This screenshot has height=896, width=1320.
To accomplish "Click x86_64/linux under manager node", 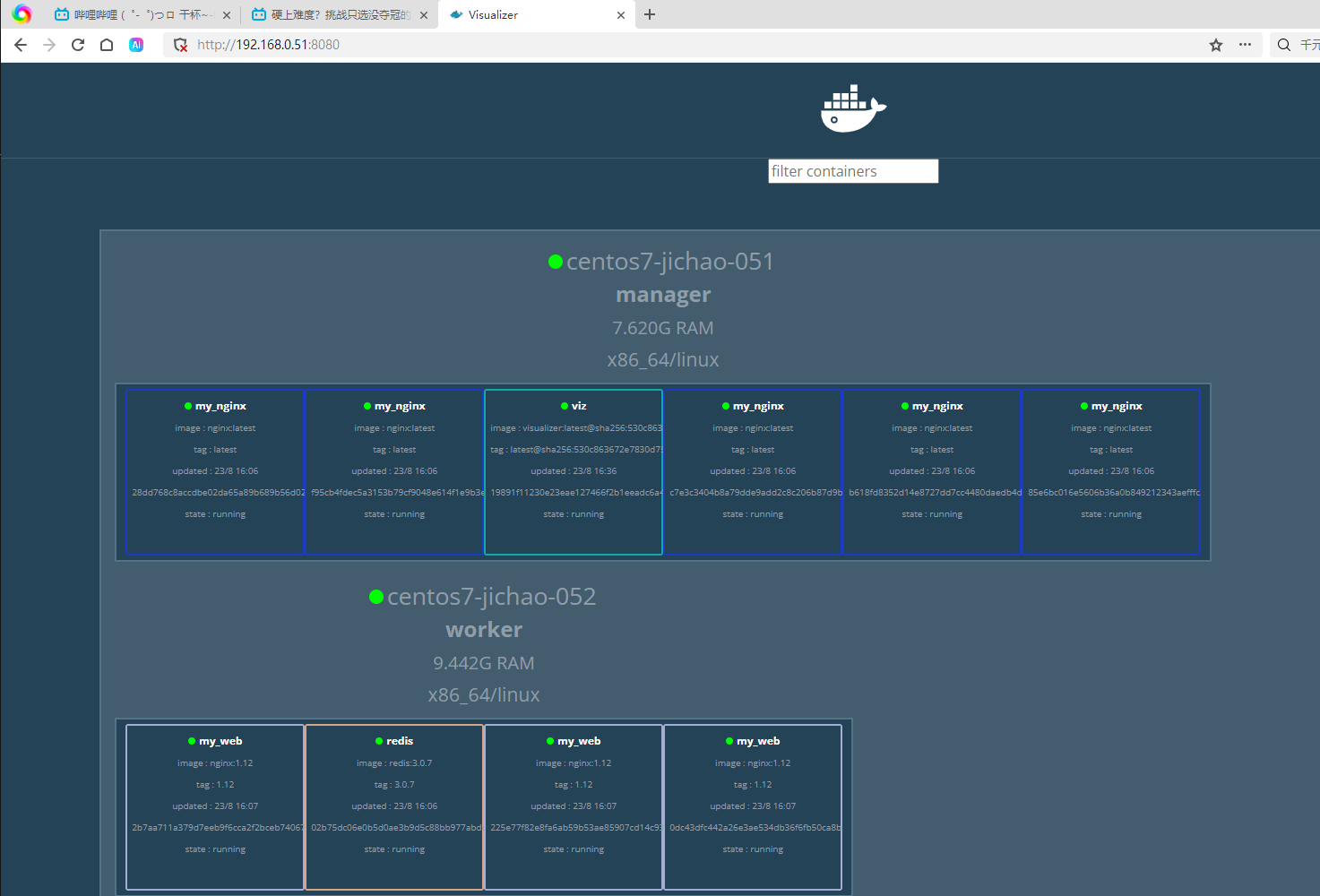I will click(x=663, y=360).
